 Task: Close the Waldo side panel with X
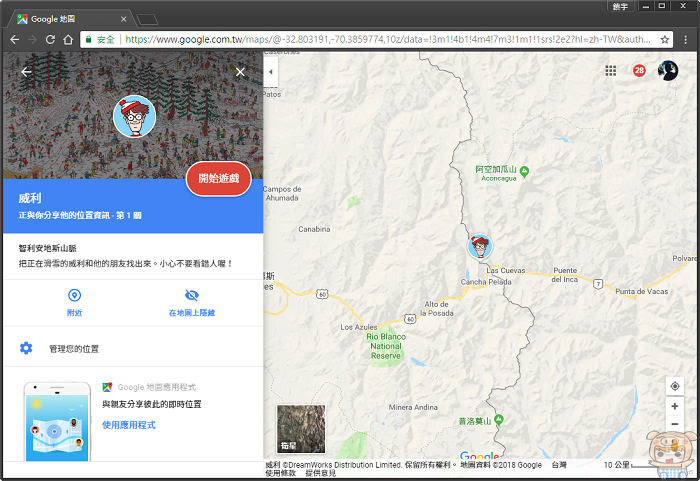tap(240, 72)
